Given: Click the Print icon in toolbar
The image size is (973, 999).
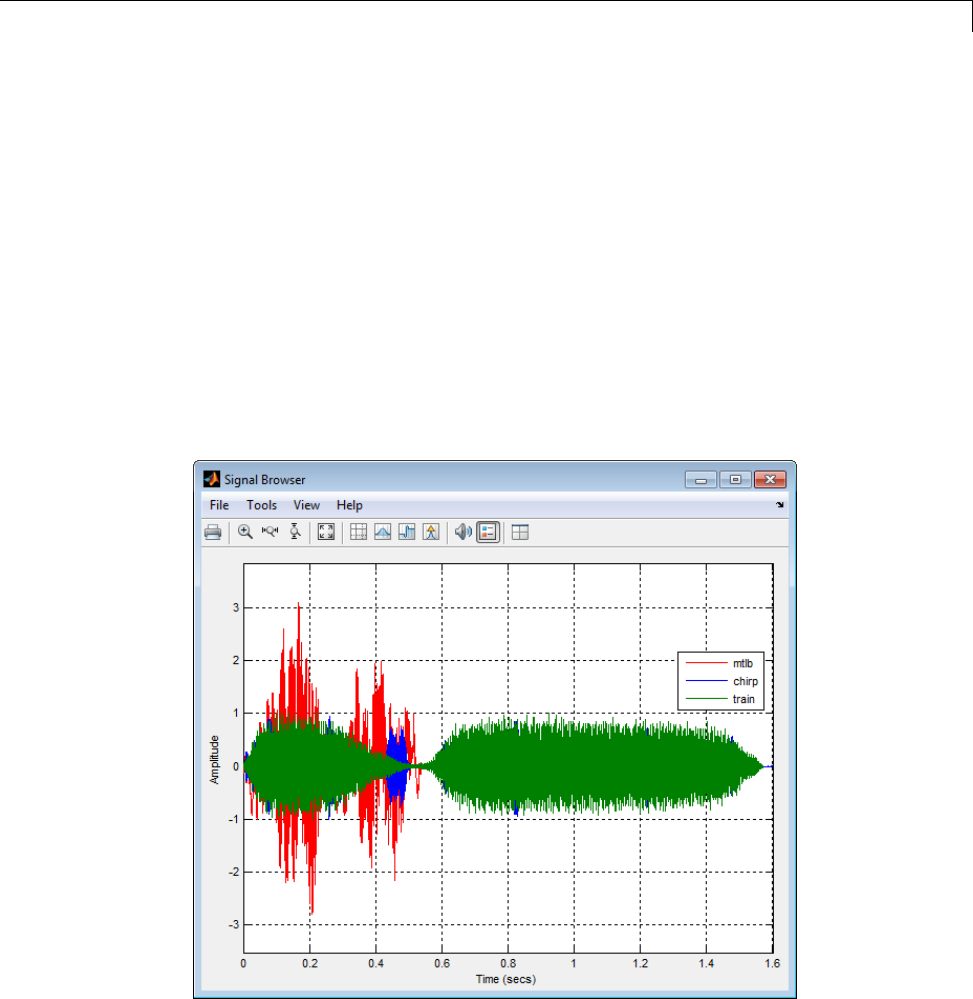Looking at the screenshot, I should (213, 532).
